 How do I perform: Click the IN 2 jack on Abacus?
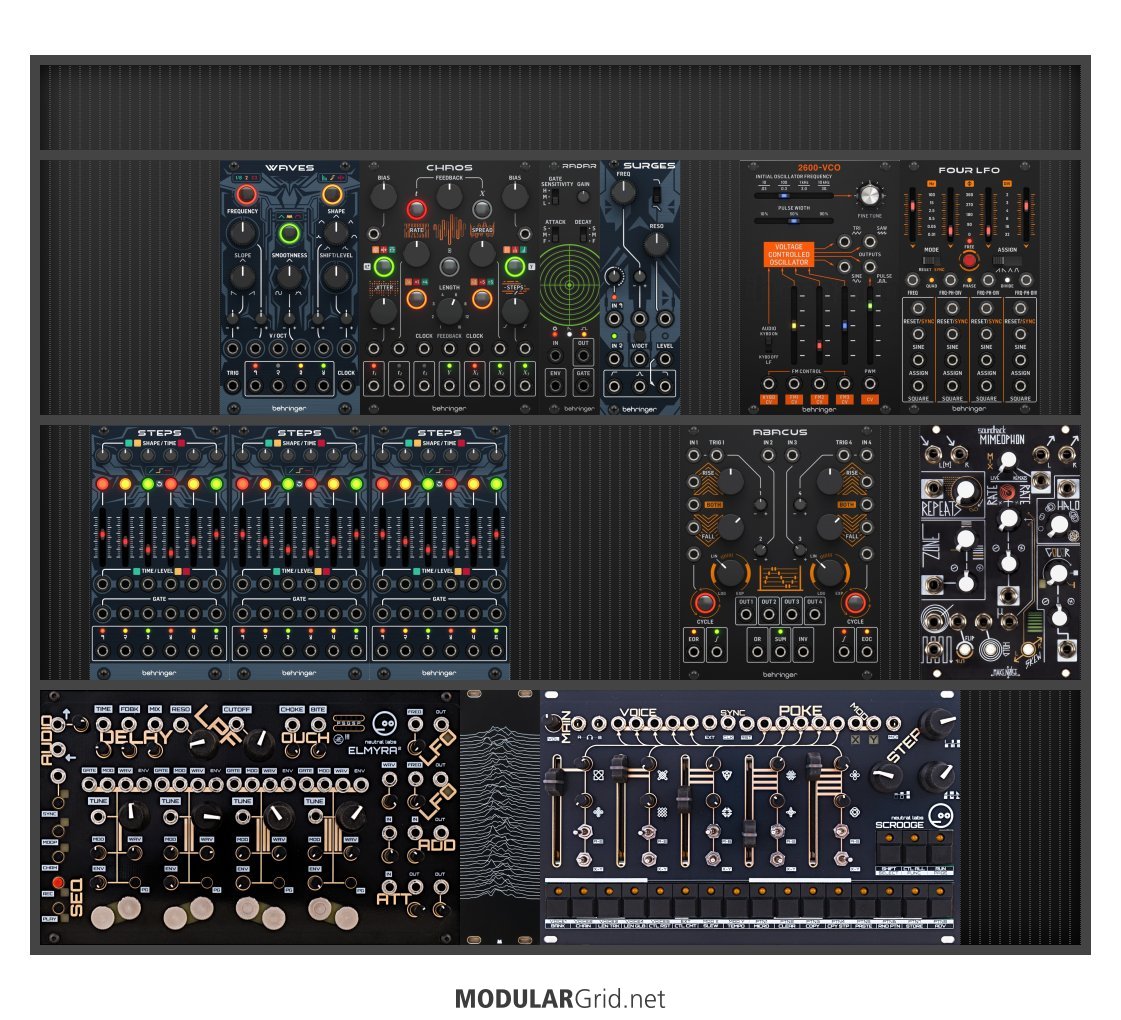point(768,455)
